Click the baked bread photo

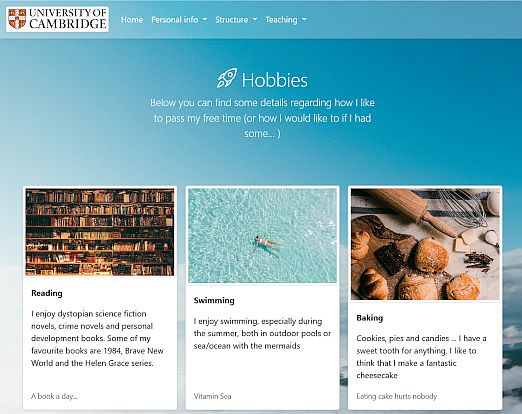click(x=425, y=244)
